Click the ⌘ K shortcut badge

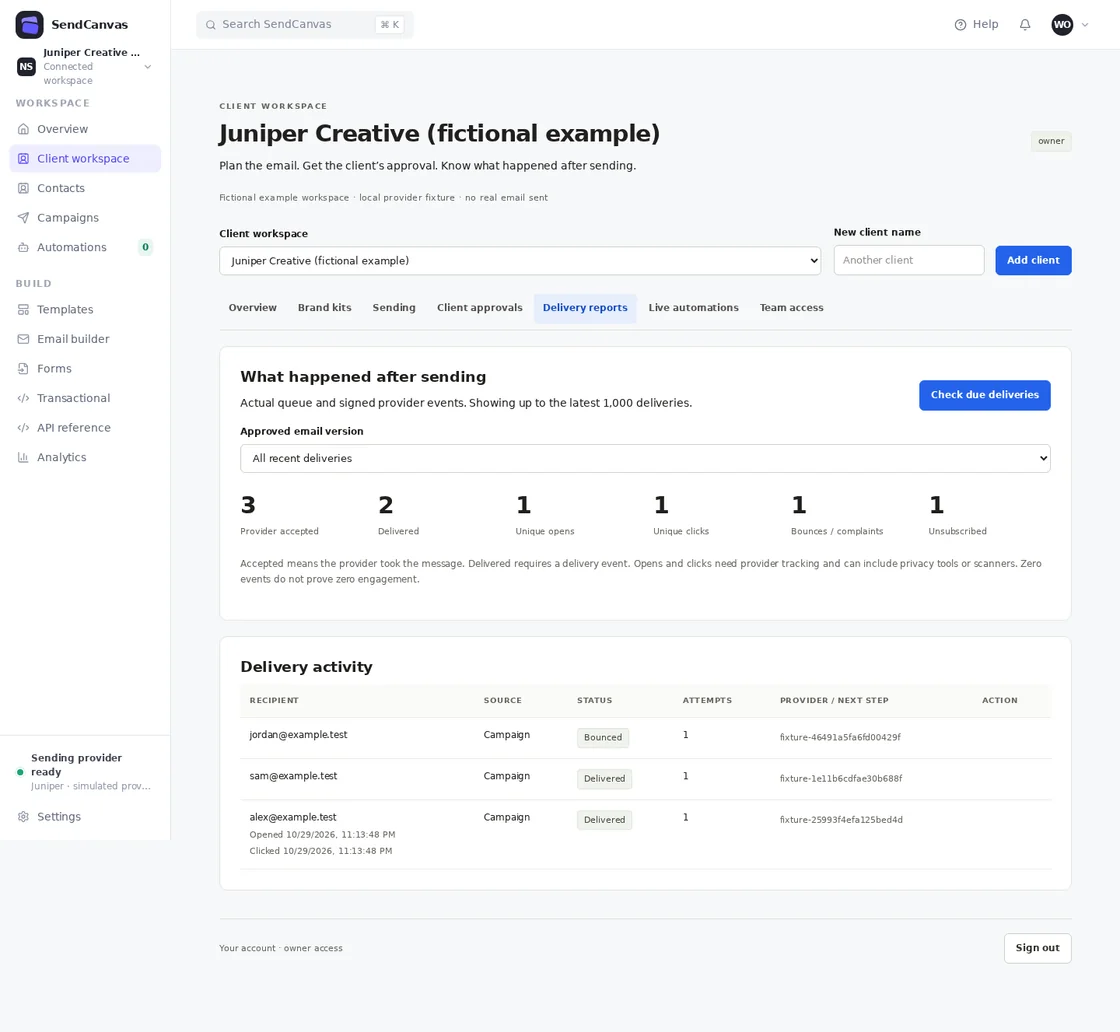click(x=390, y=25)
